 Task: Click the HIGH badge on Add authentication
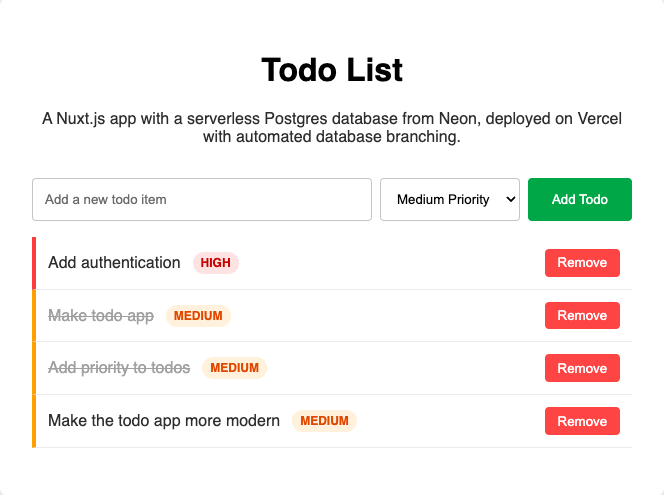pos(215,263)
